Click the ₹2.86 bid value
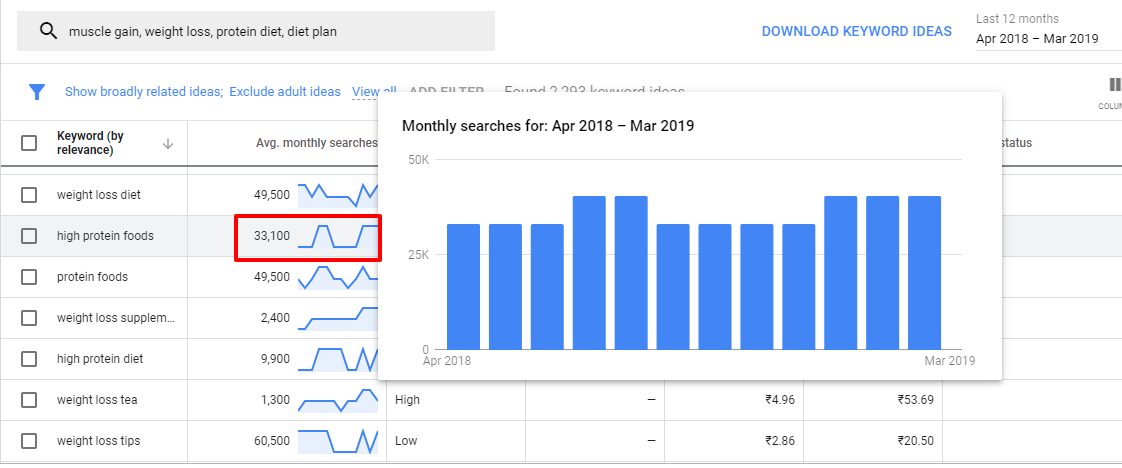1122x468 pixels. click(780, 441)
